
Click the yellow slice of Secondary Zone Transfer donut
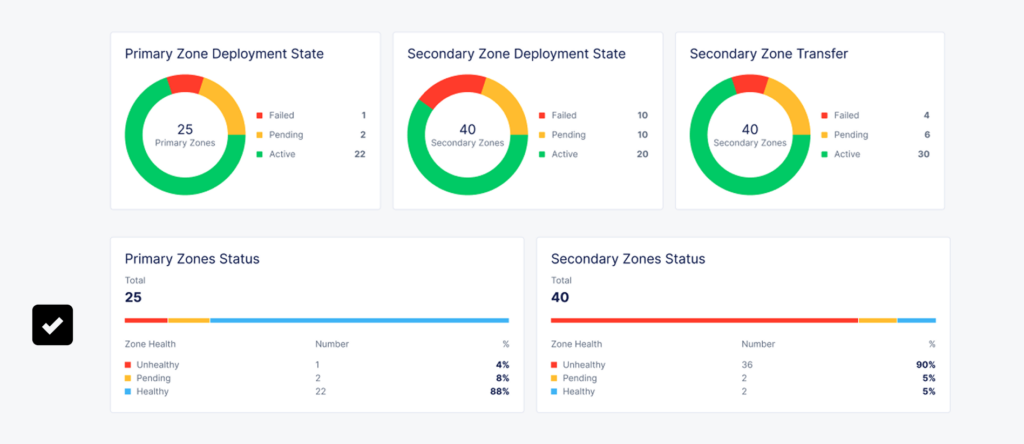[791, 105]
